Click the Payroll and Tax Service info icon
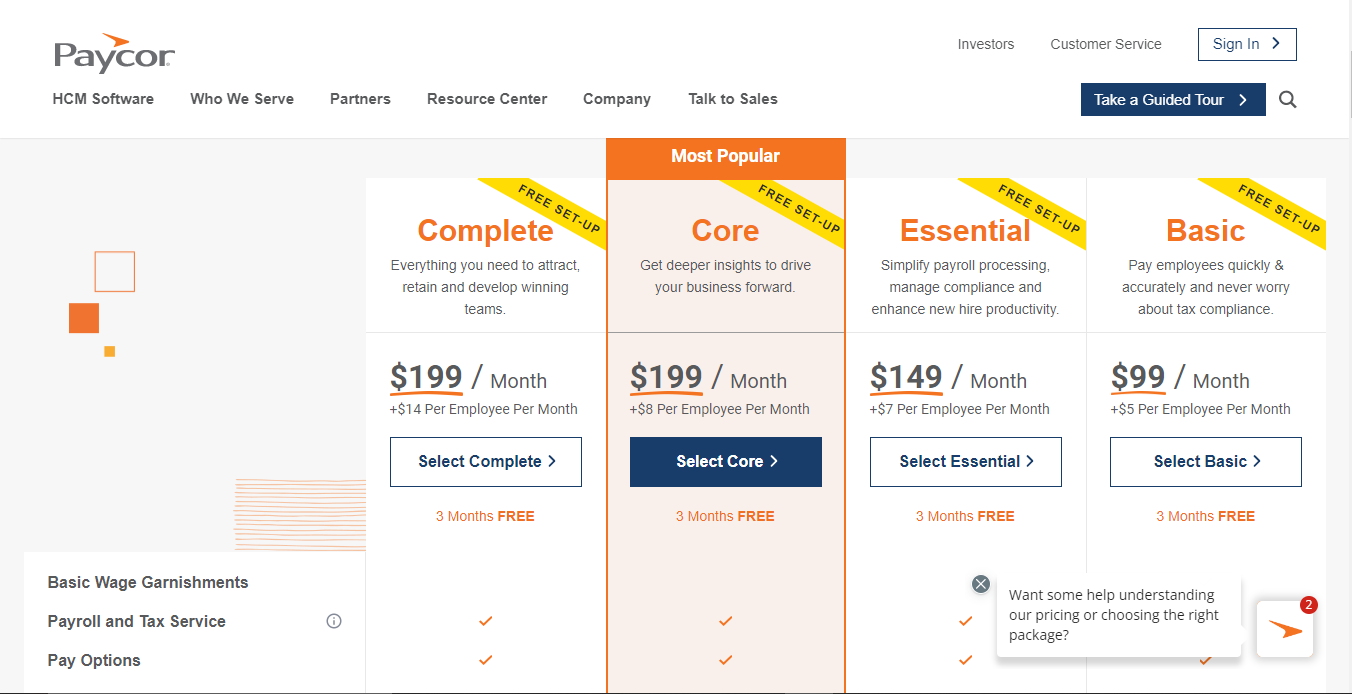This screenshot has height=694, width=1352. [x=334, y=621]
